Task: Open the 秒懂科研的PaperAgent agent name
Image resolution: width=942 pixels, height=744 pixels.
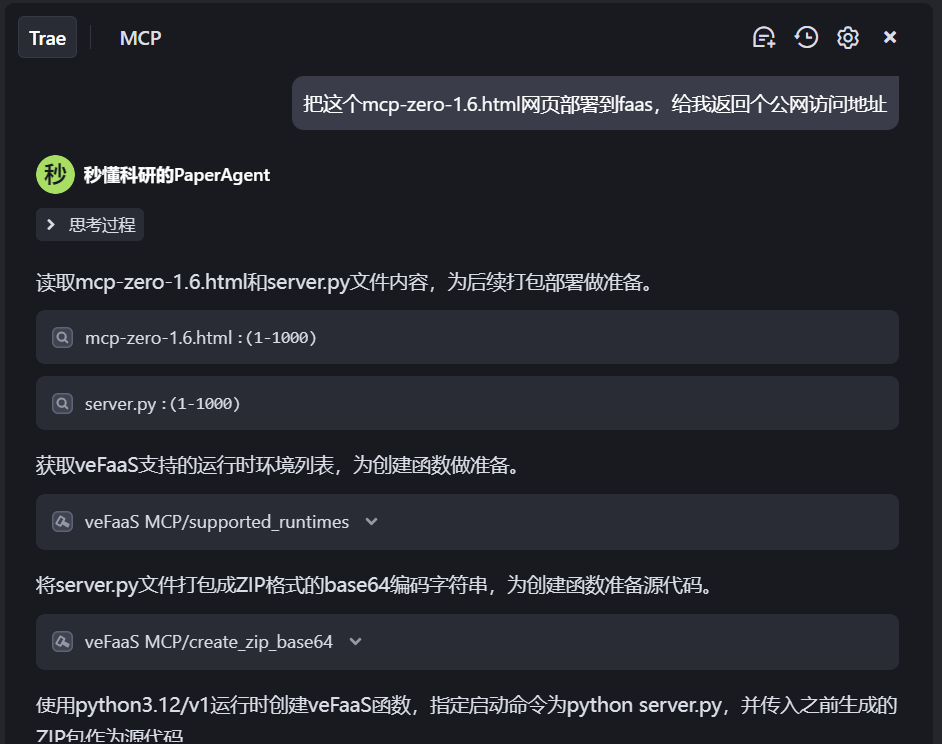Action: pos(177,175)
